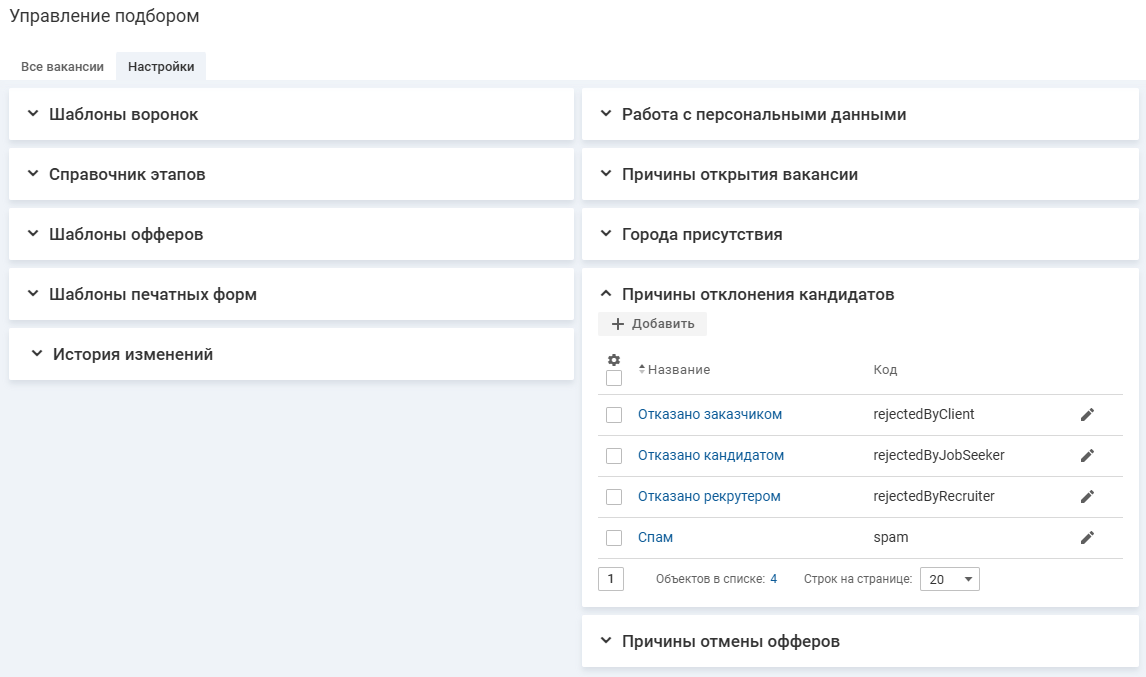Check the 'Отказано рекрутером' row checkbox
The image size is (1146, 677).
pyautogui.click(x=614, y=497)
